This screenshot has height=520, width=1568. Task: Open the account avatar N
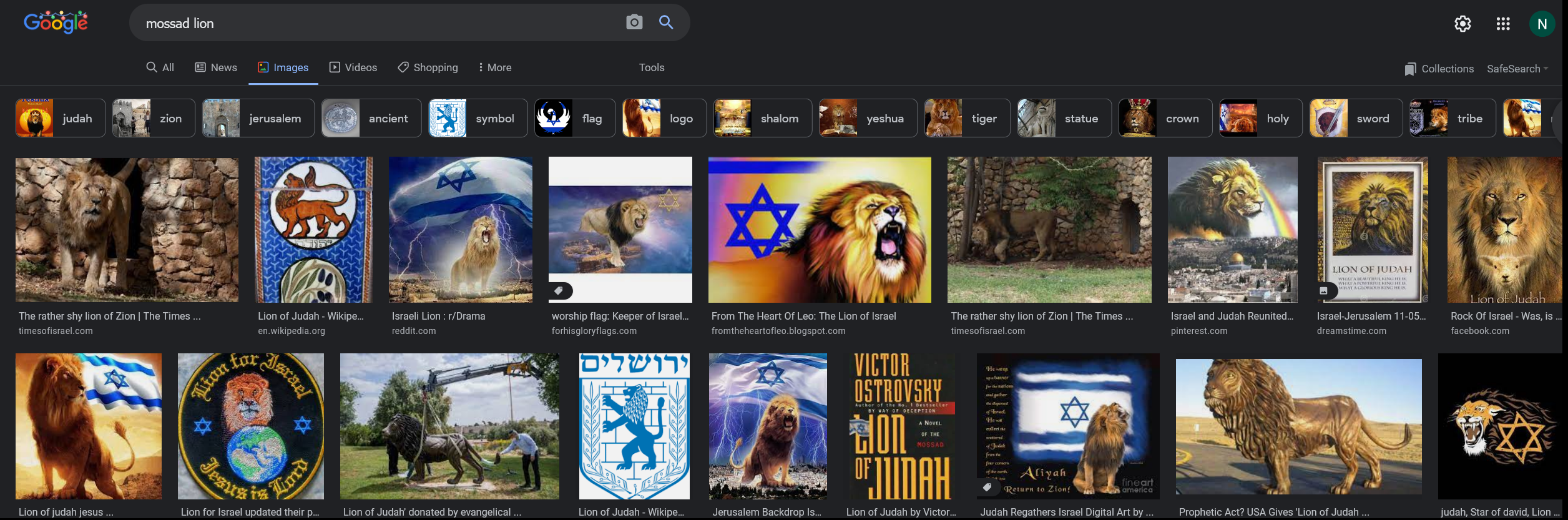tap(1542, 24)
